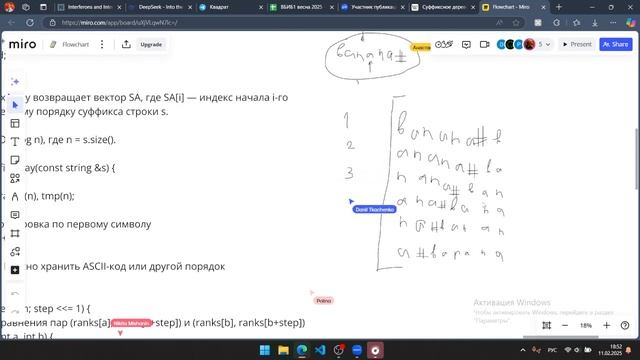
Task: Go to Miro home logo
Action: coord(22,44)
